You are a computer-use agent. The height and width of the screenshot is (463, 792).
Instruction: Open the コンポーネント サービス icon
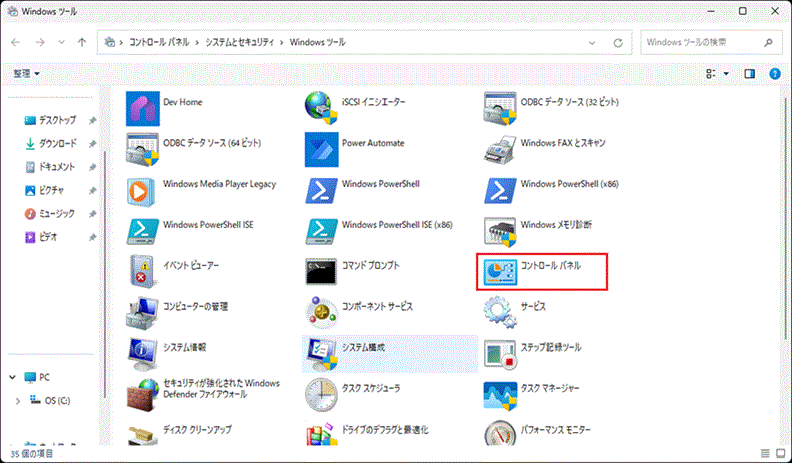point(321,313)
